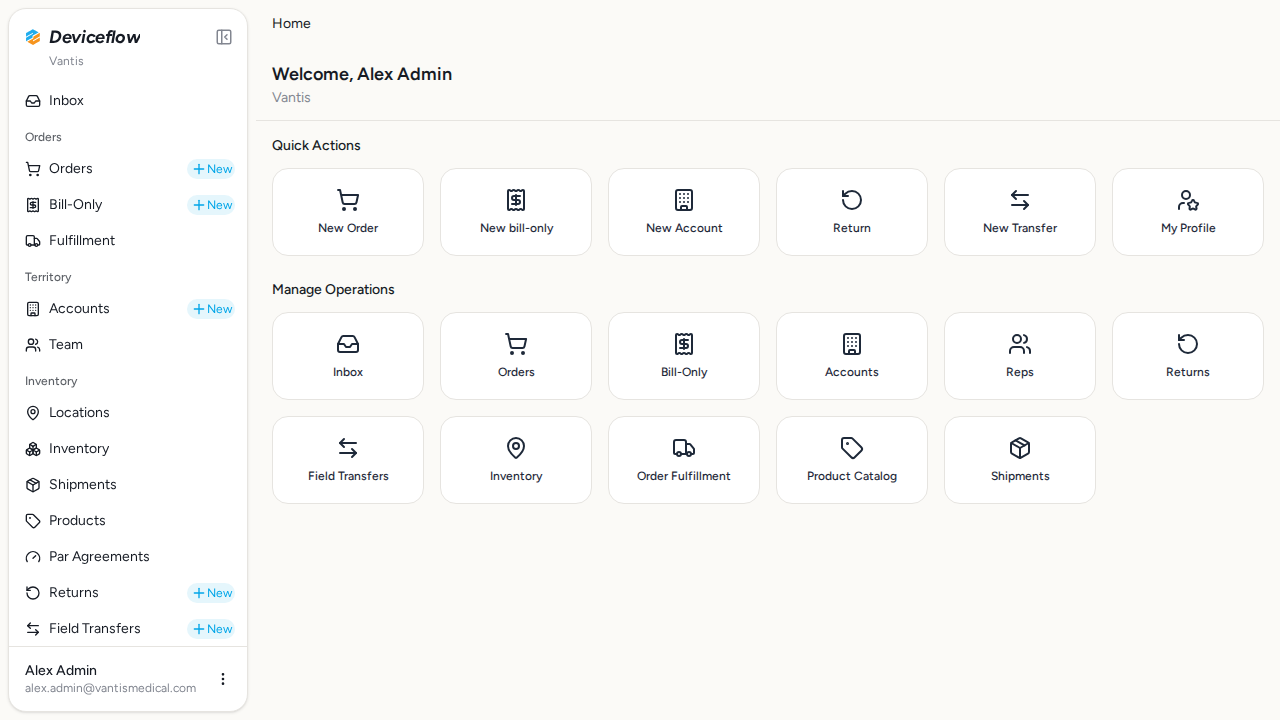Open Orders in the sidebar
Screen dimensions: 1280x720
coord(100,169)
